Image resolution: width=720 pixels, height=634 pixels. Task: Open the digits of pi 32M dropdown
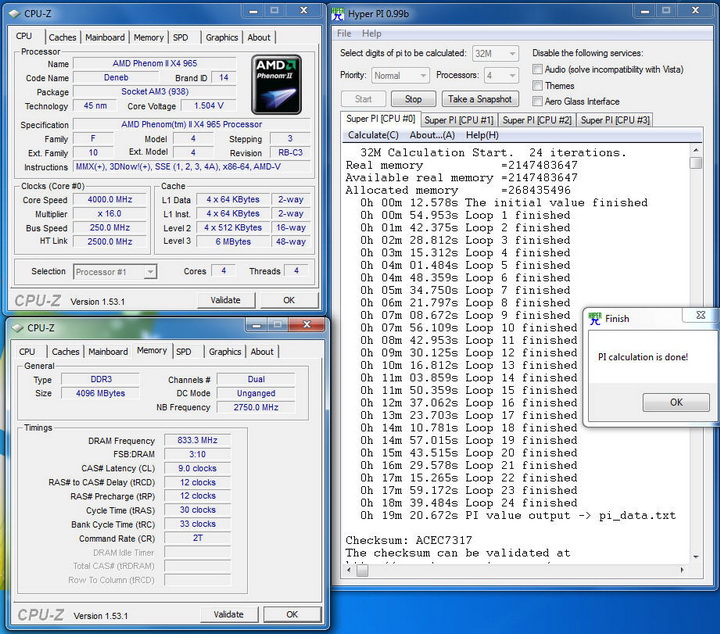click(x=495, y=54)
